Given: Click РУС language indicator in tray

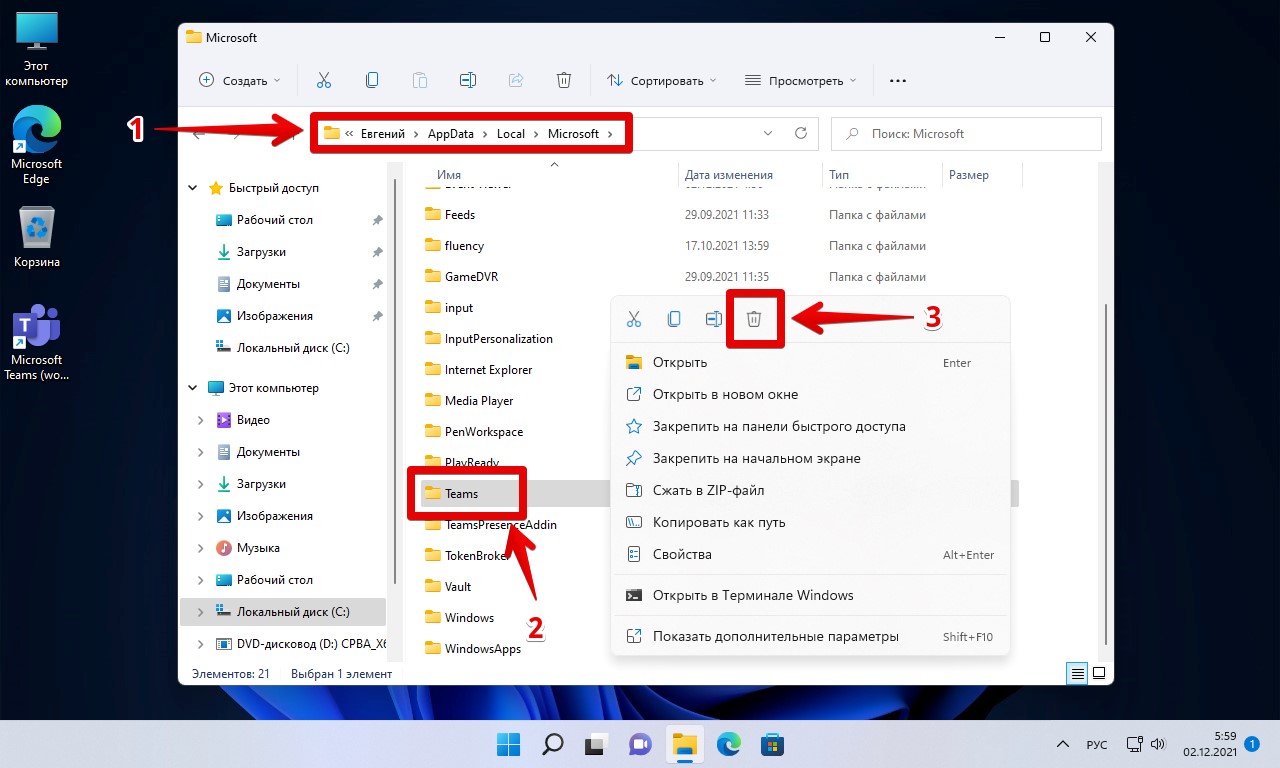Looking at the screenshot, I should click(1097, 745).
